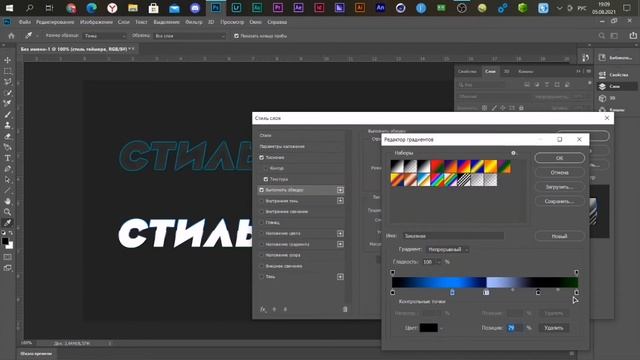The width and height of the screenshot is (640, 360).
Task: Add another Stroke effect via plus icon
Action: point(340,190)
